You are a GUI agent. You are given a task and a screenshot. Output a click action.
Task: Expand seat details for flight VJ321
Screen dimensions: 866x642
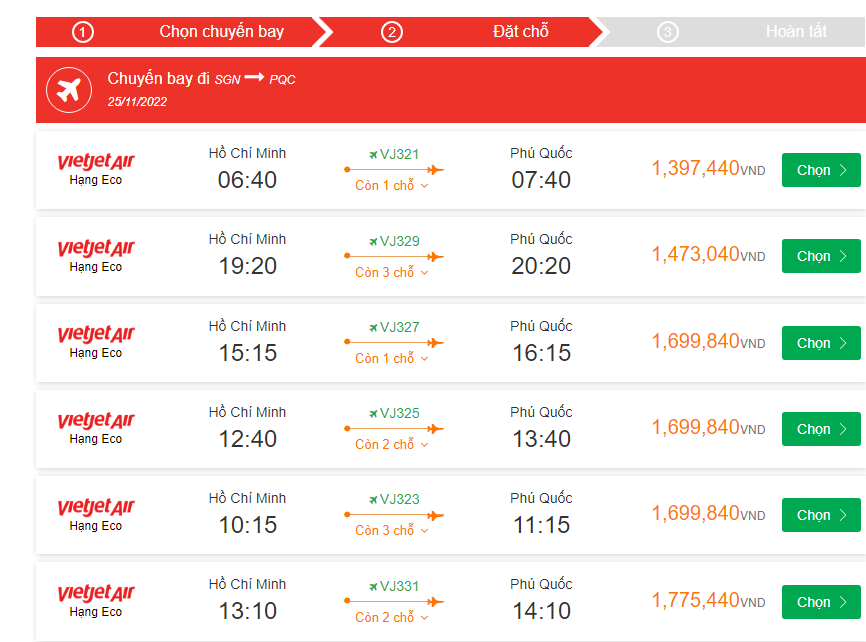392,186
